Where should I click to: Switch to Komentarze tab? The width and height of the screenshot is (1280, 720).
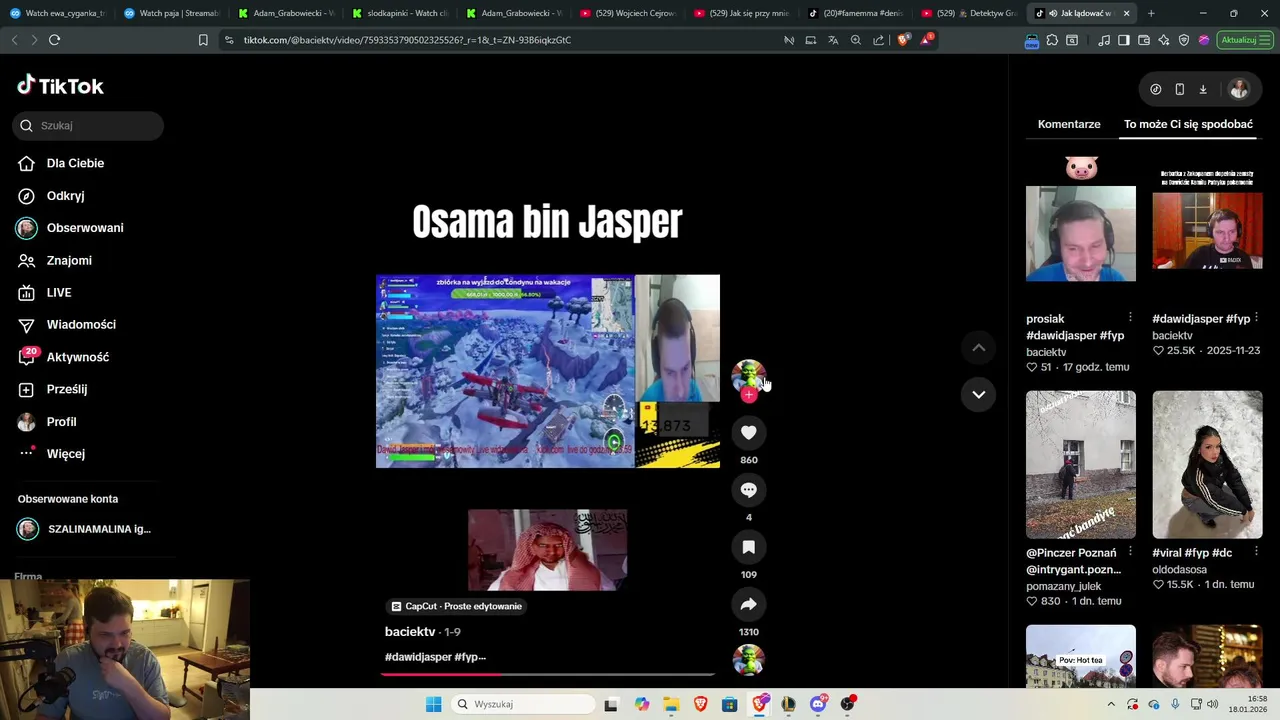[1069, 124]
